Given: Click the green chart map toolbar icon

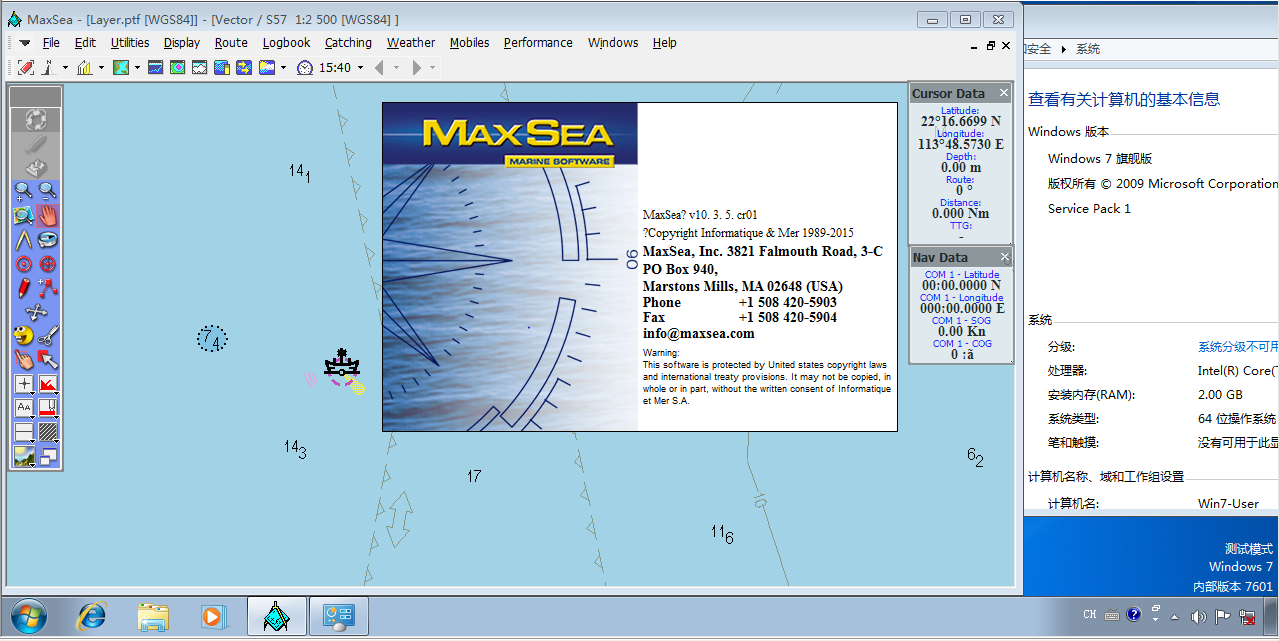Looking at the screenshot, I should tap(121, 67).
